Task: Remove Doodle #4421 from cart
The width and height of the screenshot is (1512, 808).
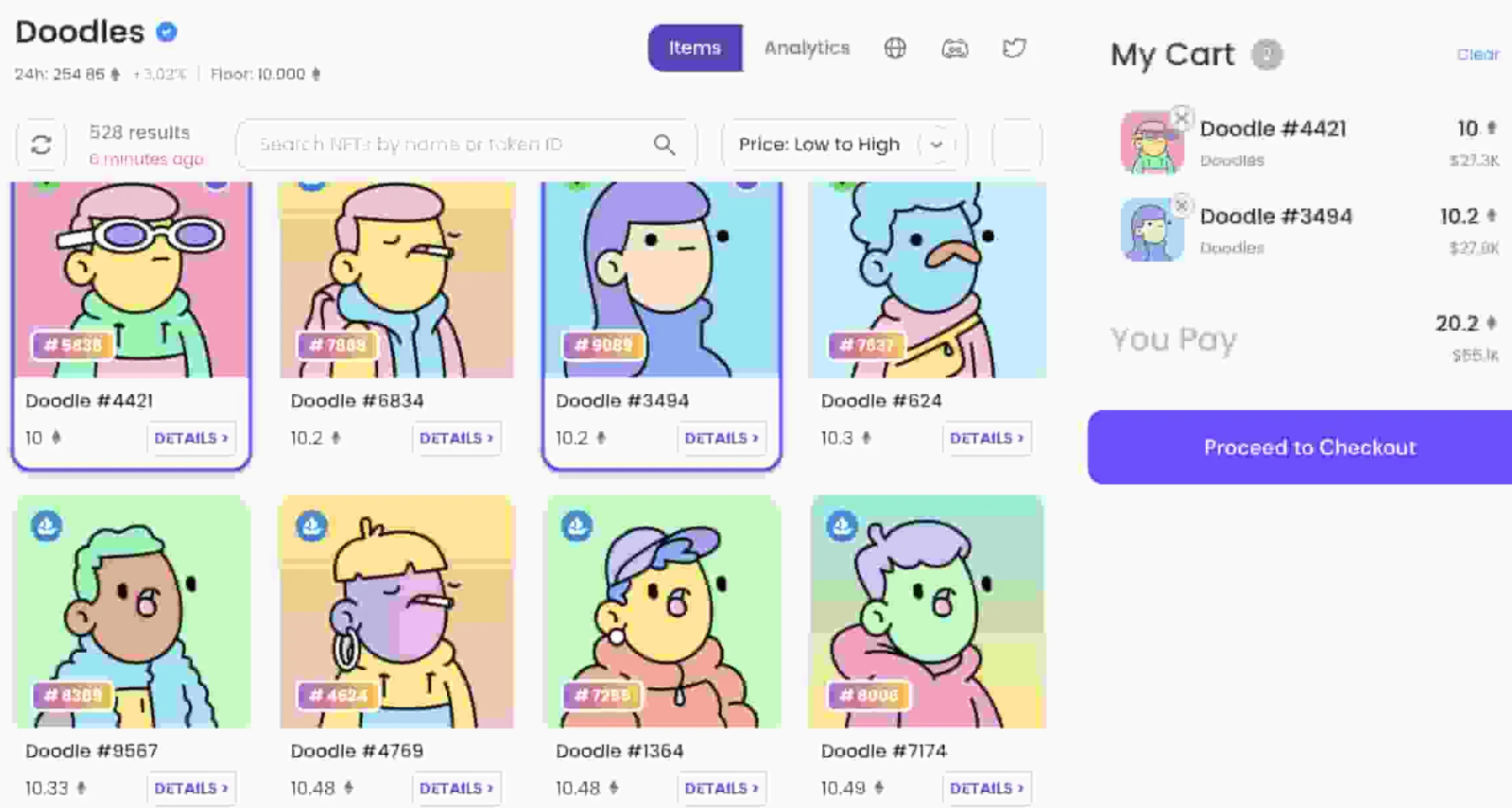Action: coord(1181,117)
